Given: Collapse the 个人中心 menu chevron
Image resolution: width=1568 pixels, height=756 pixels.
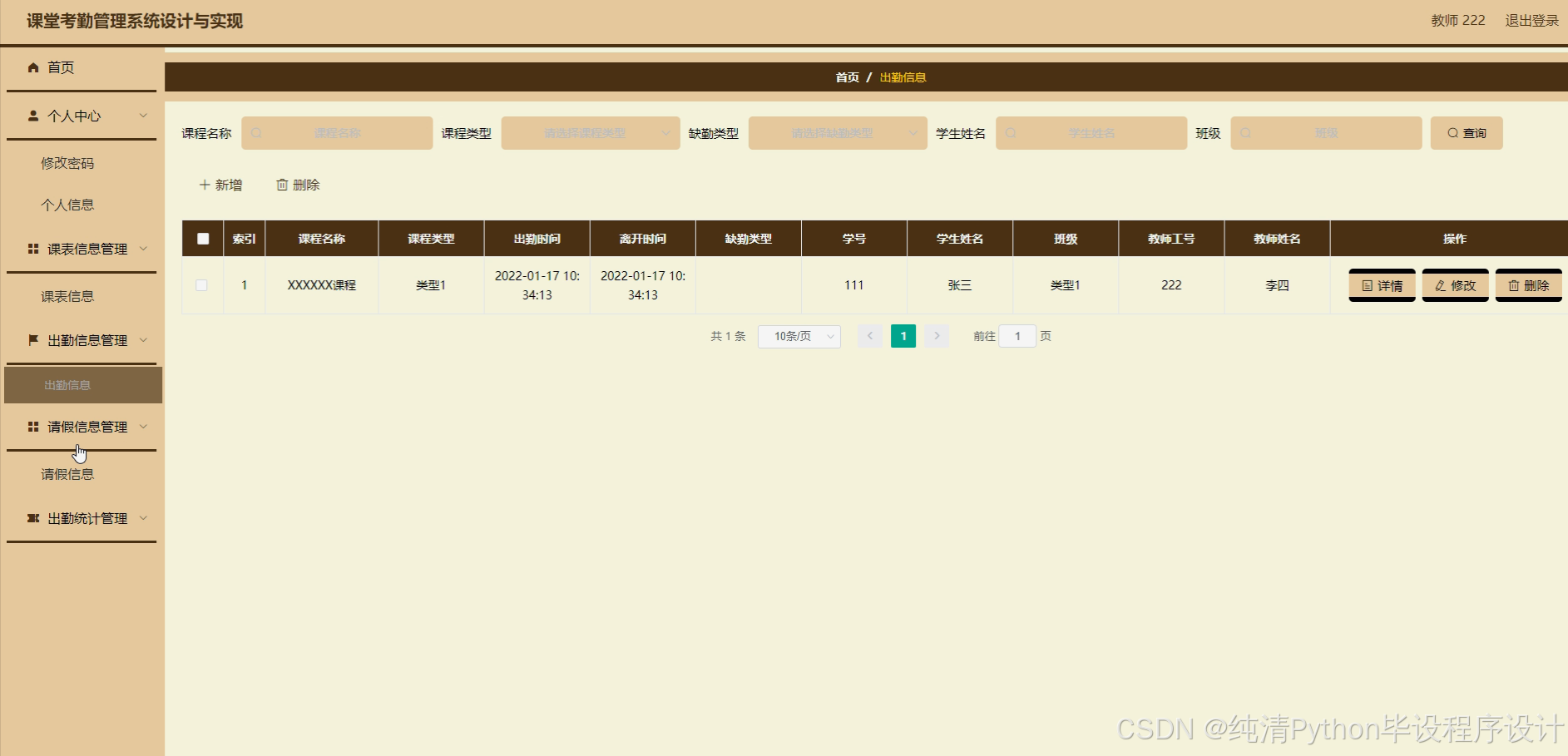Looking at the screenshot, I should click(143, 116).
